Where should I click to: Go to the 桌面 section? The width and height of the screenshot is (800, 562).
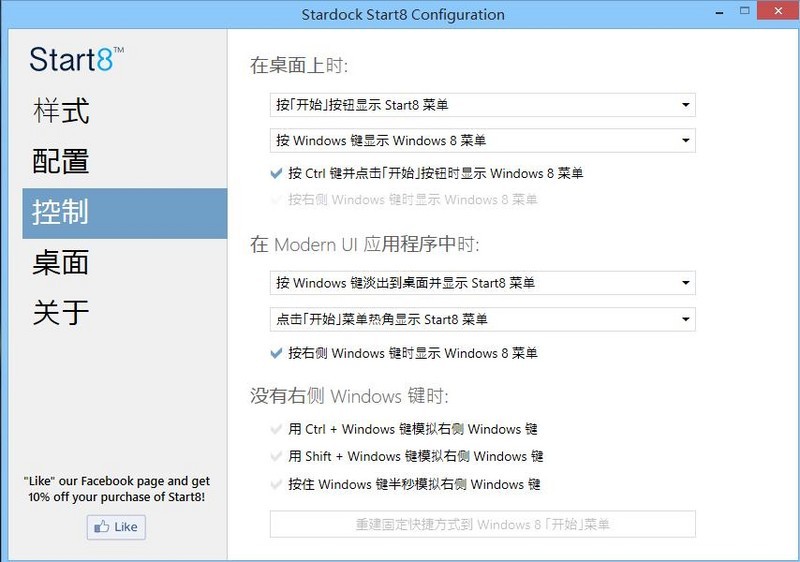[61, 262]
